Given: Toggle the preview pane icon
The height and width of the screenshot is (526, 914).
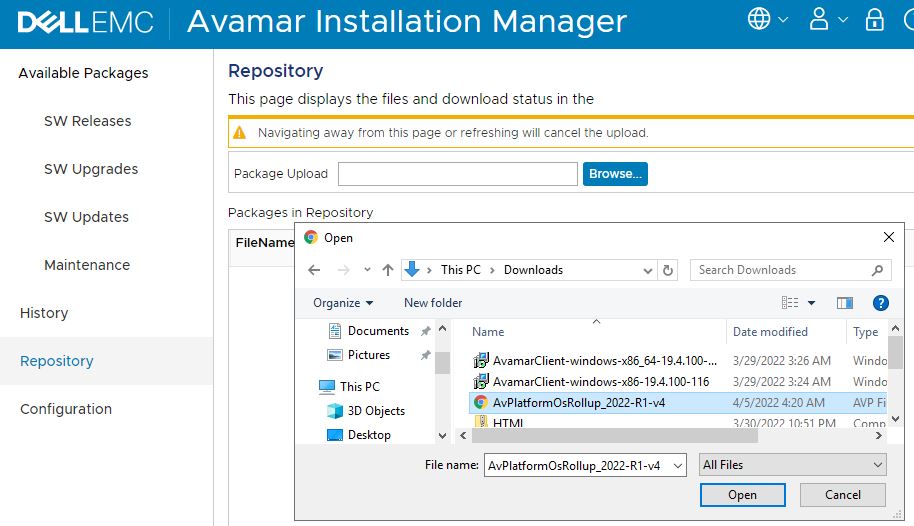Looking at the screenshot, I should tap(845, 303).
